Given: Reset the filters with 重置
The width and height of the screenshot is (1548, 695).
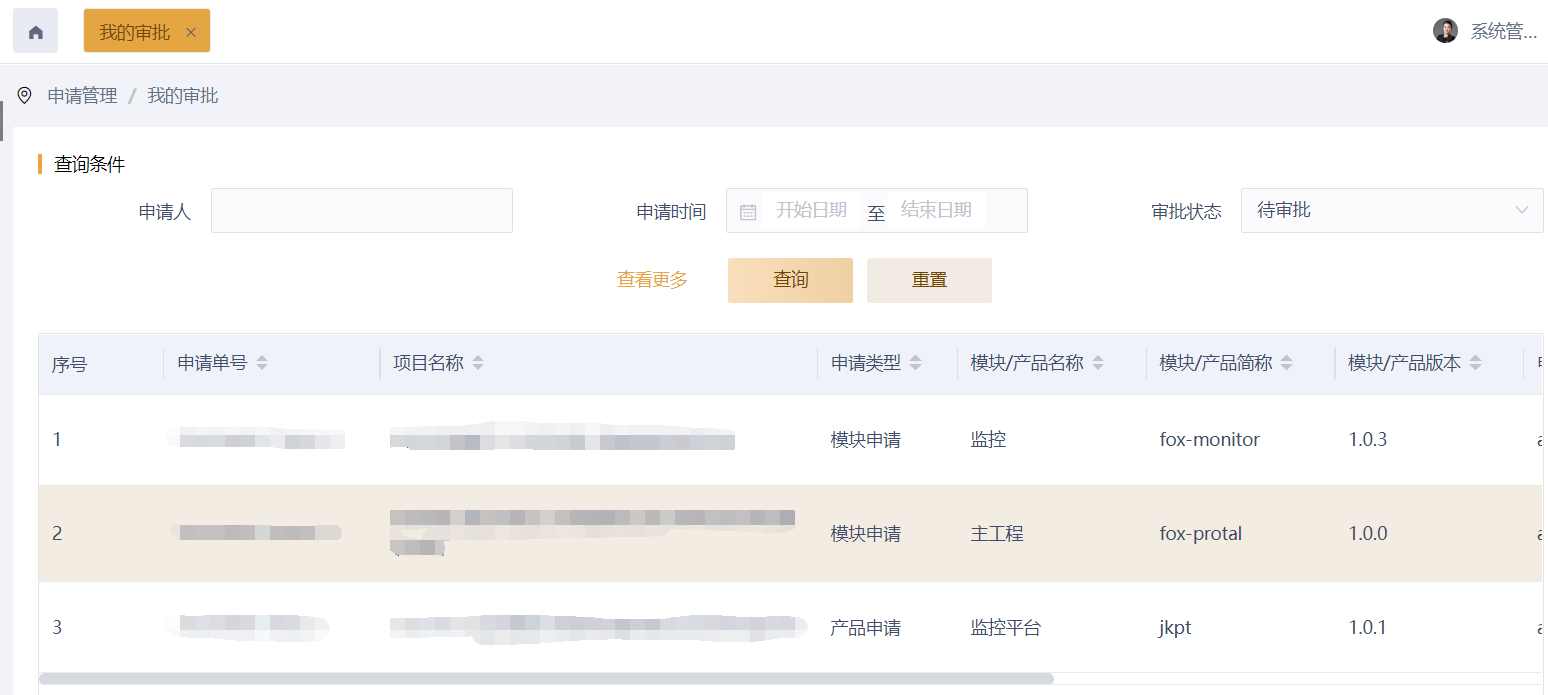Looking at the screenshot, I should click(928, 280).
